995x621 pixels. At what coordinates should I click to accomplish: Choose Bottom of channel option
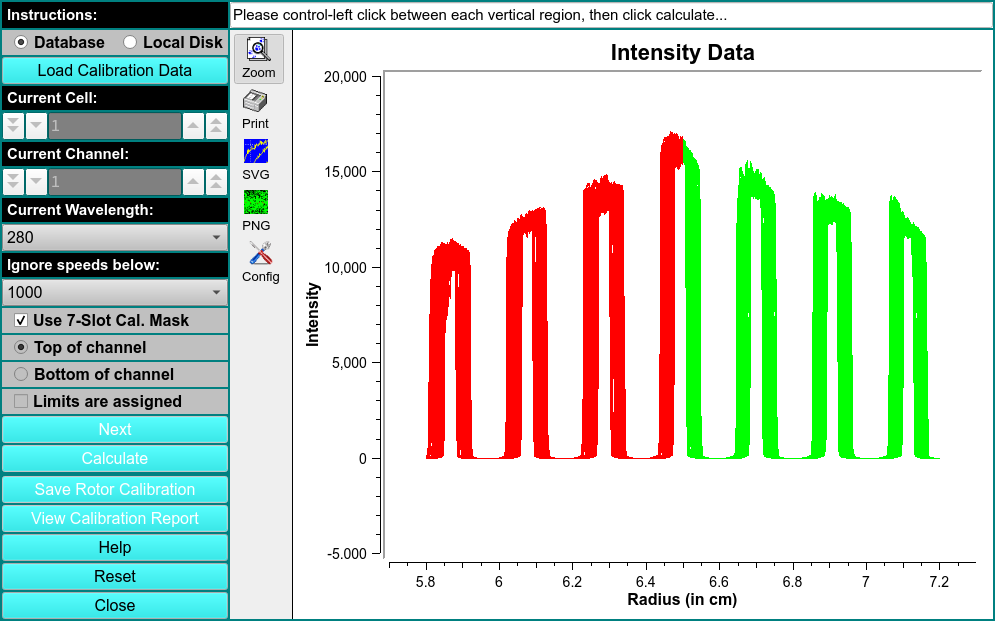[21, 374]
